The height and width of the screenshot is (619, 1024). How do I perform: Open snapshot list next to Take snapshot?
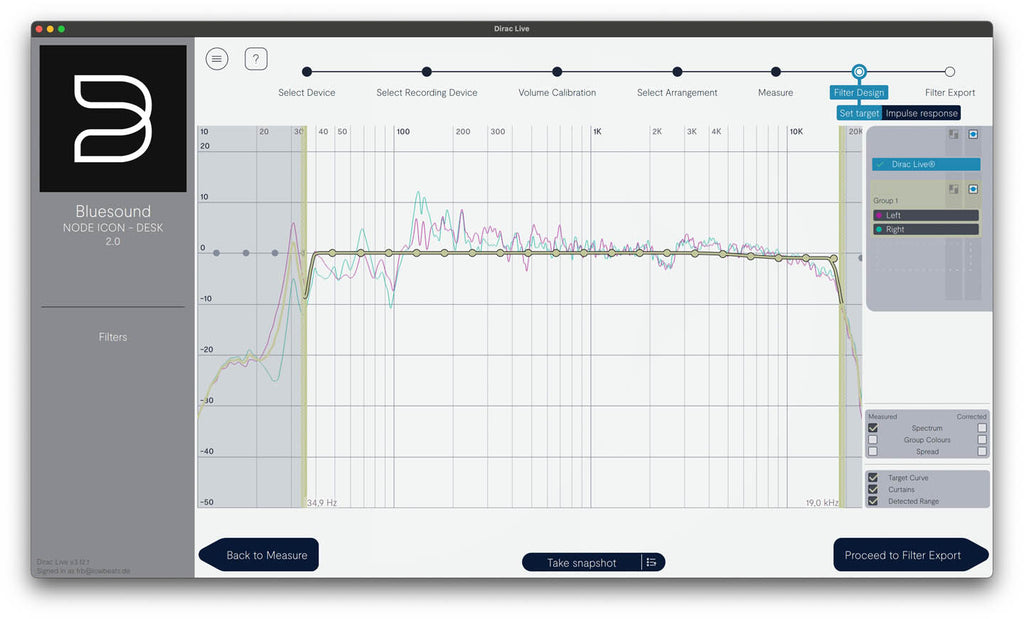[651, 562]
